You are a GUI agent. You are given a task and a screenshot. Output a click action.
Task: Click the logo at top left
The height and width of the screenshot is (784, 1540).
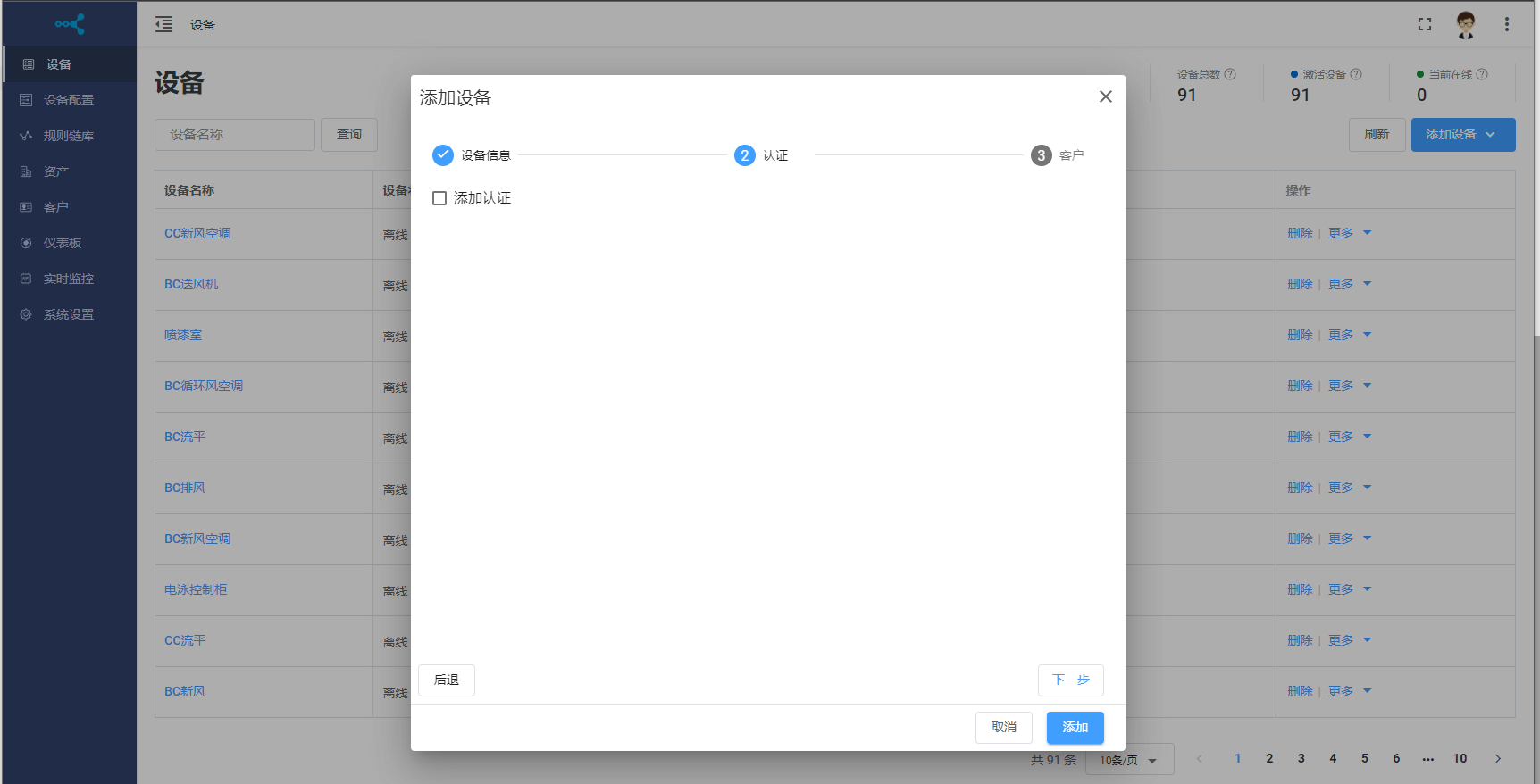(x=70, y=24)
